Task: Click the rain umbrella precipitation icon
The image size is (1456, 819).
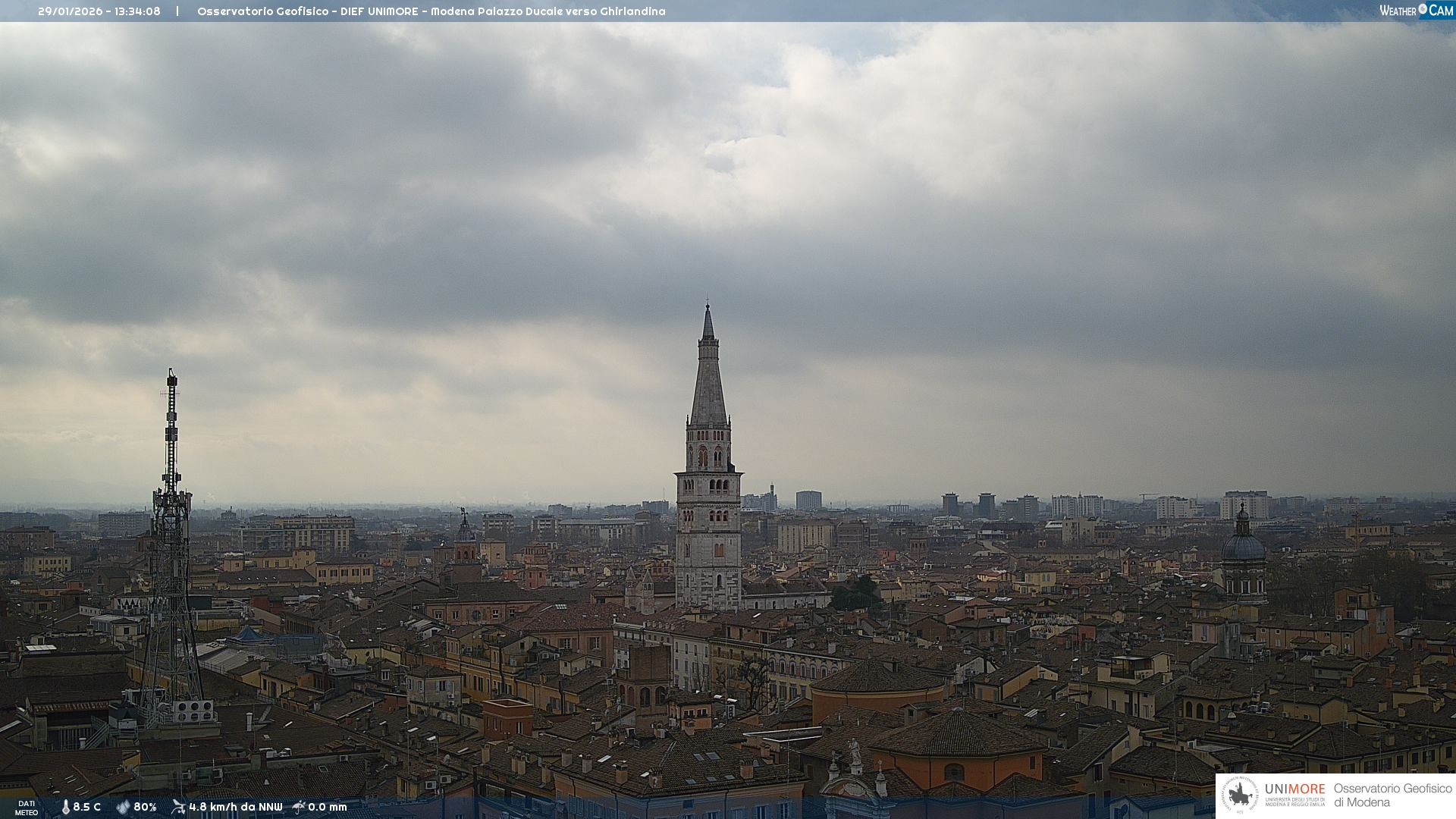Action: pos(299,807)
